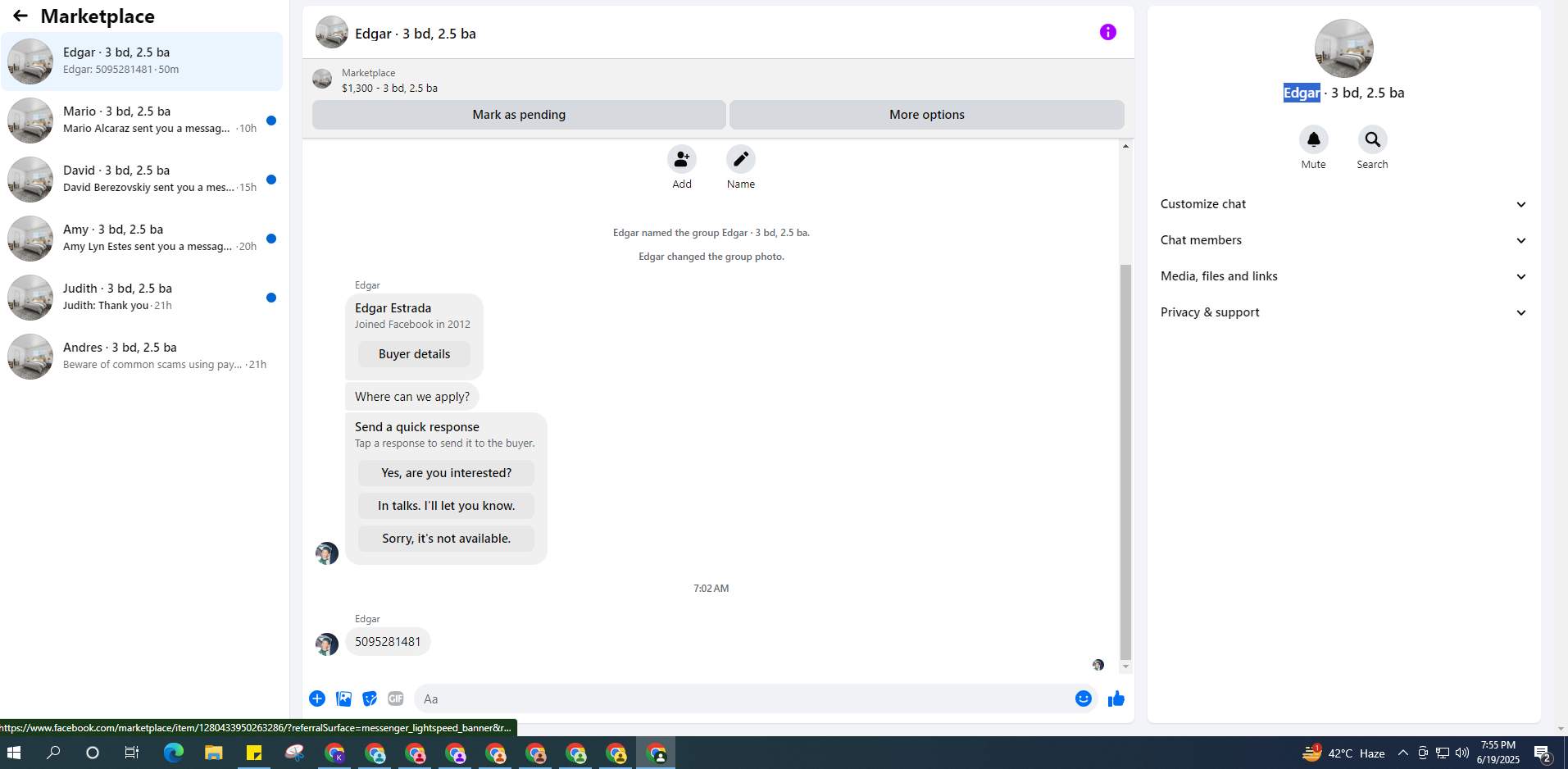Viewport: 1568px width, 769px height.
Task: Launch Microsoft Edge from the taskbar
Action: 173,753
